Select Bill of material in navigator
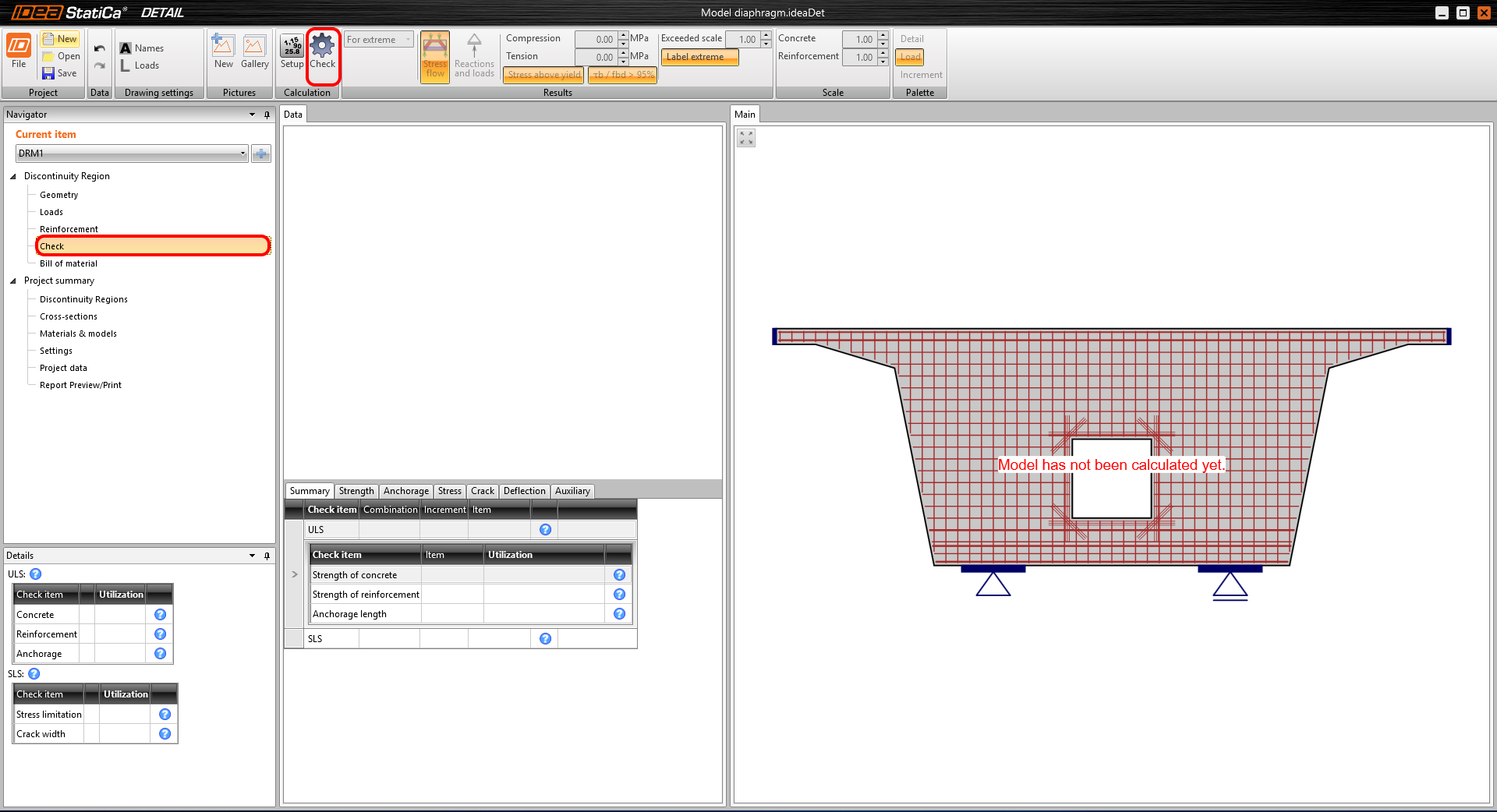This screenshot has height=812, width=1497. [x=69, y=263]
